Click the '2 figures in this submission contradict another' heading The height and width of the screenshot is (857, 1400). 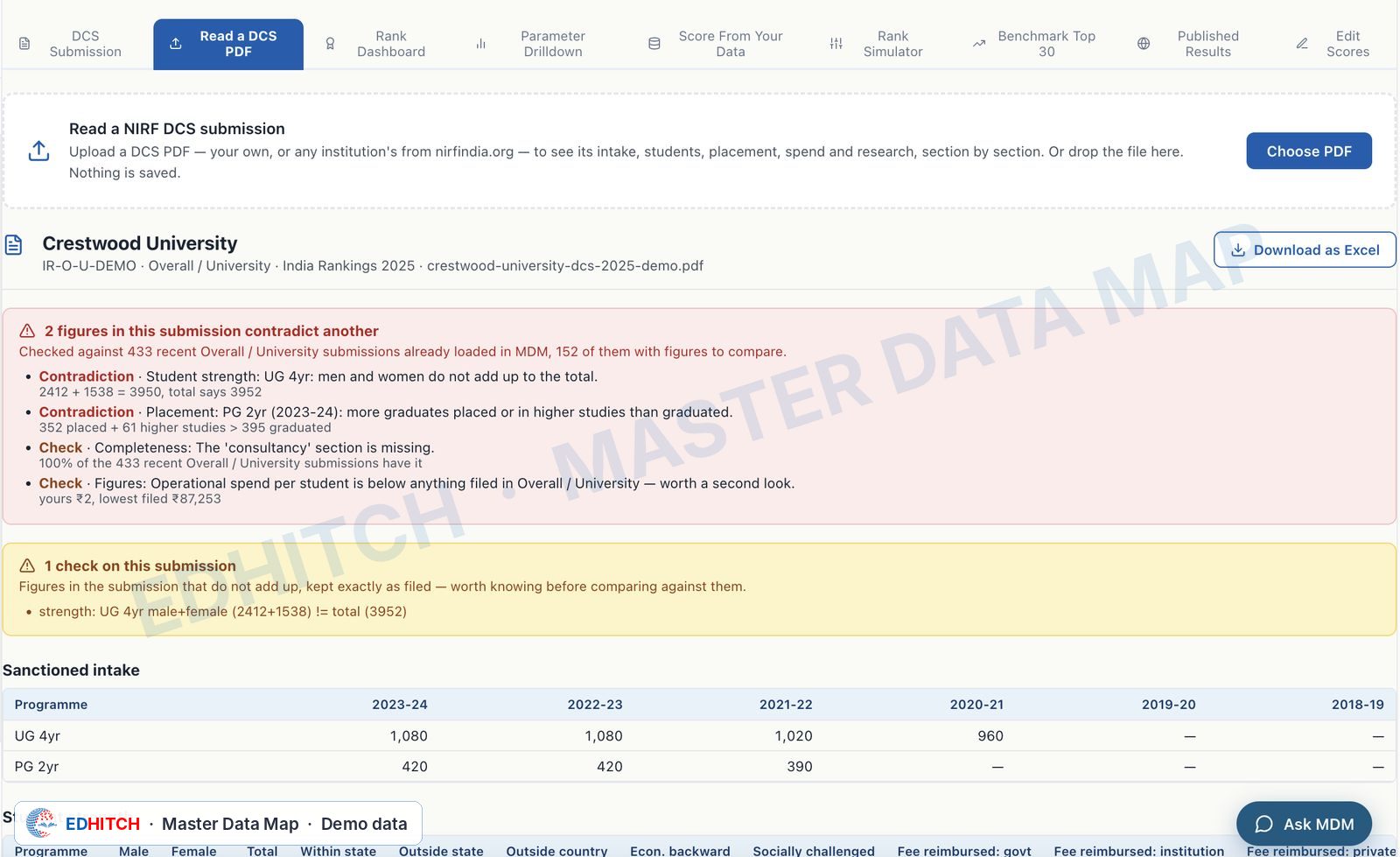212,331
